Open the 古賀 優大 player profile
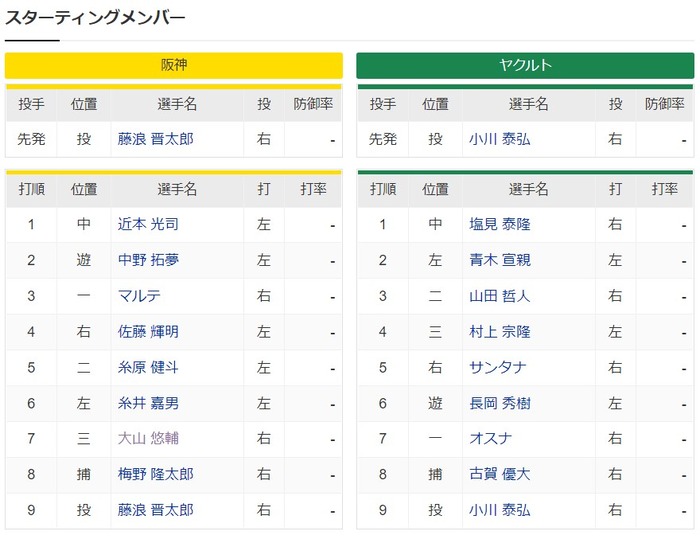This screenshot has width=700, height=539. click(500, 474)
